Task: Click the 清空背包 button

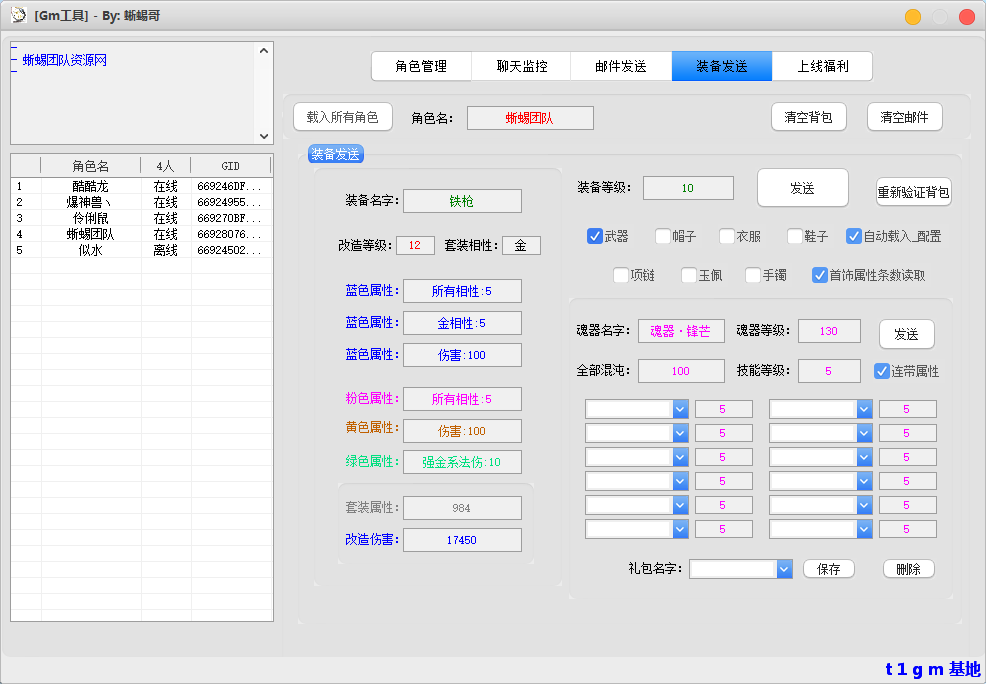Action: (x=809, y=117)
